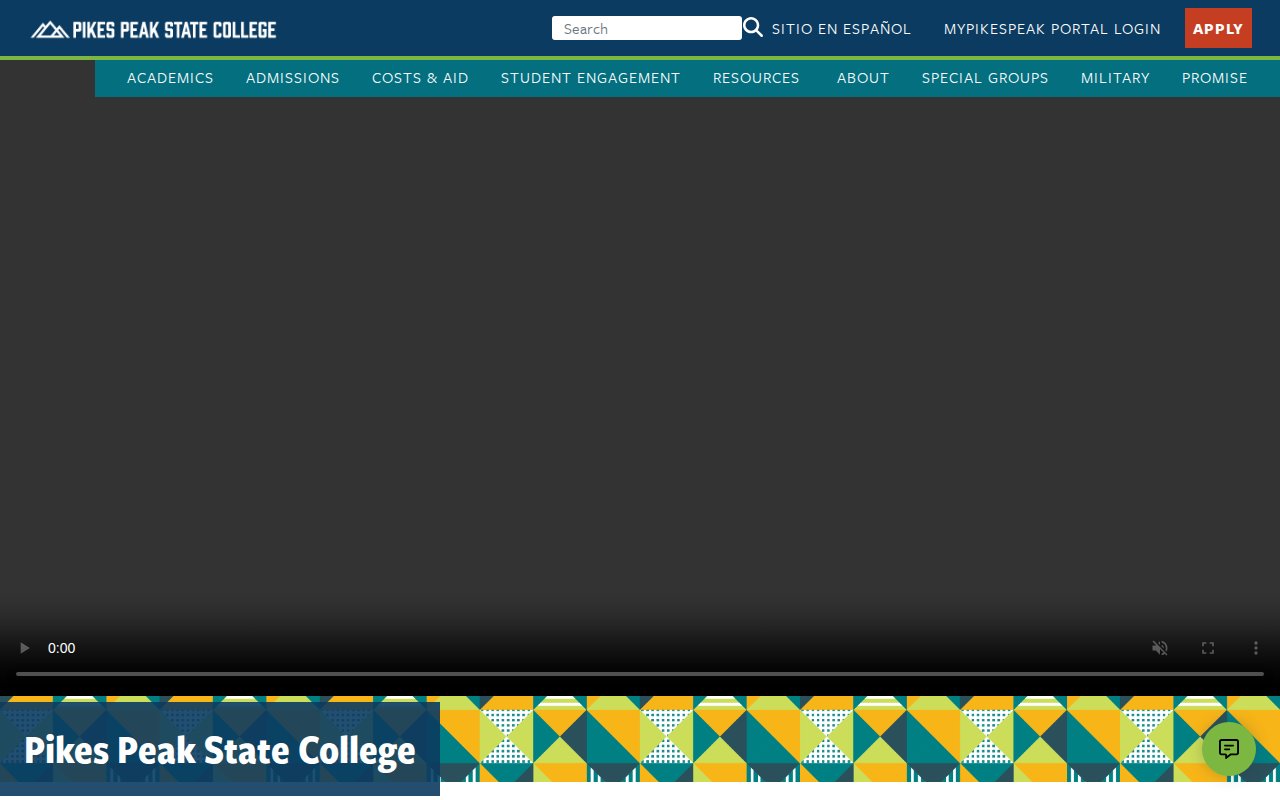1280x800 pixels.
Task: Open the Special Groups menu
Action: pyautogui.click(x=984, y=78)
